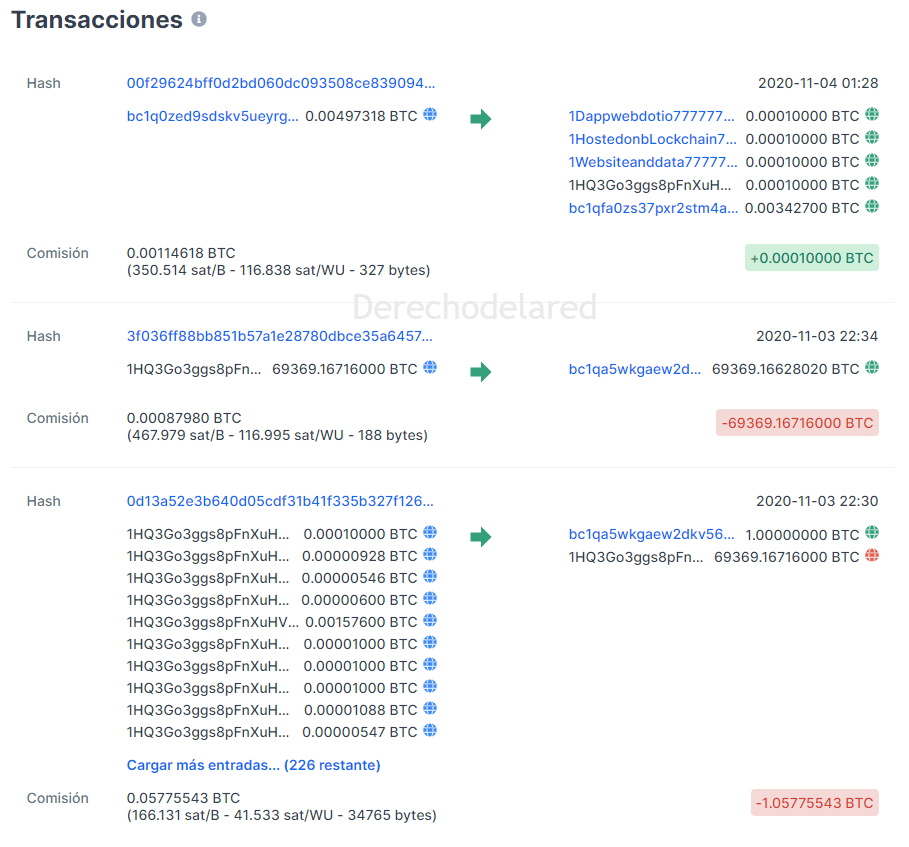The height and width of the screenshot is (847, 909).
Task: Click the red -69369.16716000 BTC badge
Action: 797,423
